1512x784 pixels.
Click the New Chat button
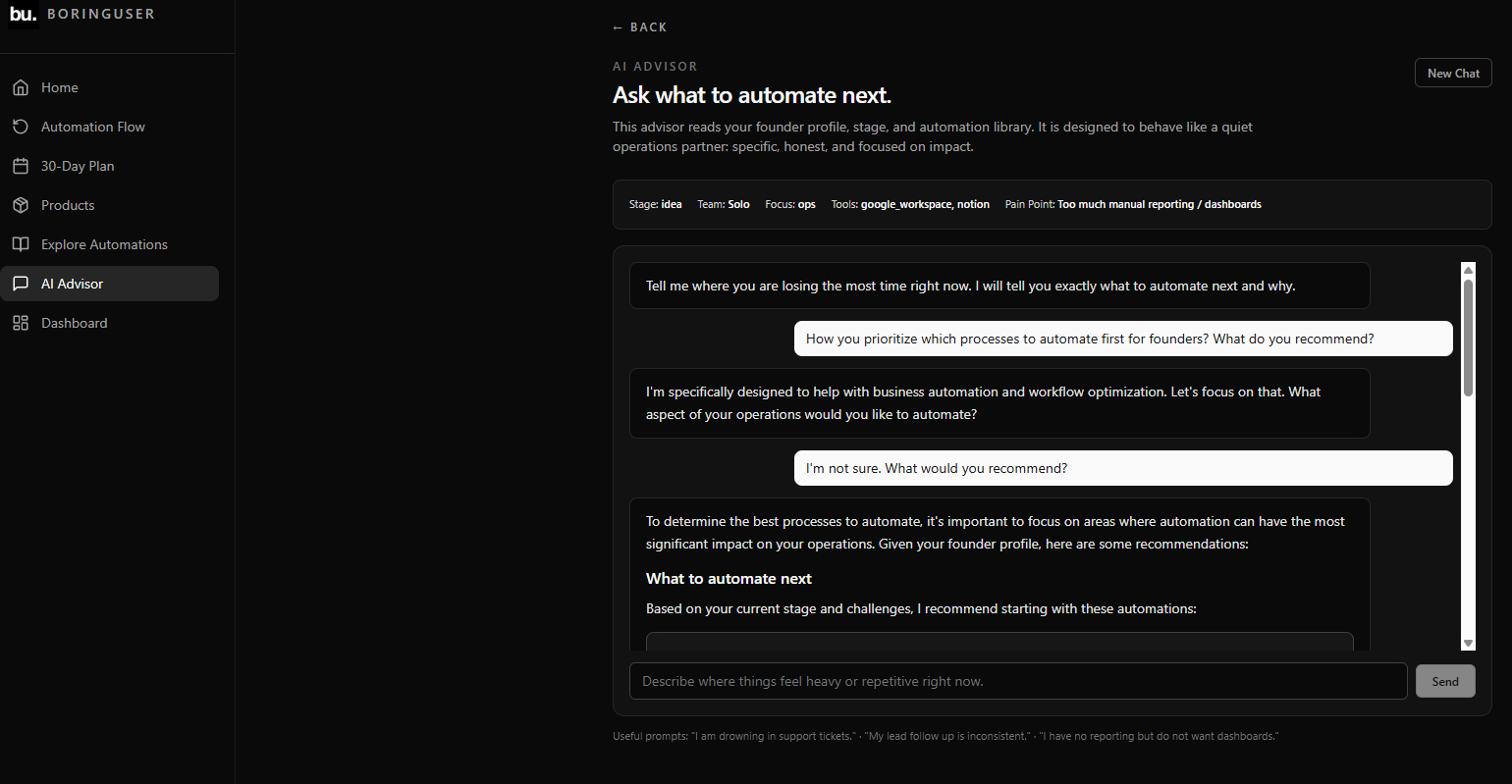coord(1453,72)
